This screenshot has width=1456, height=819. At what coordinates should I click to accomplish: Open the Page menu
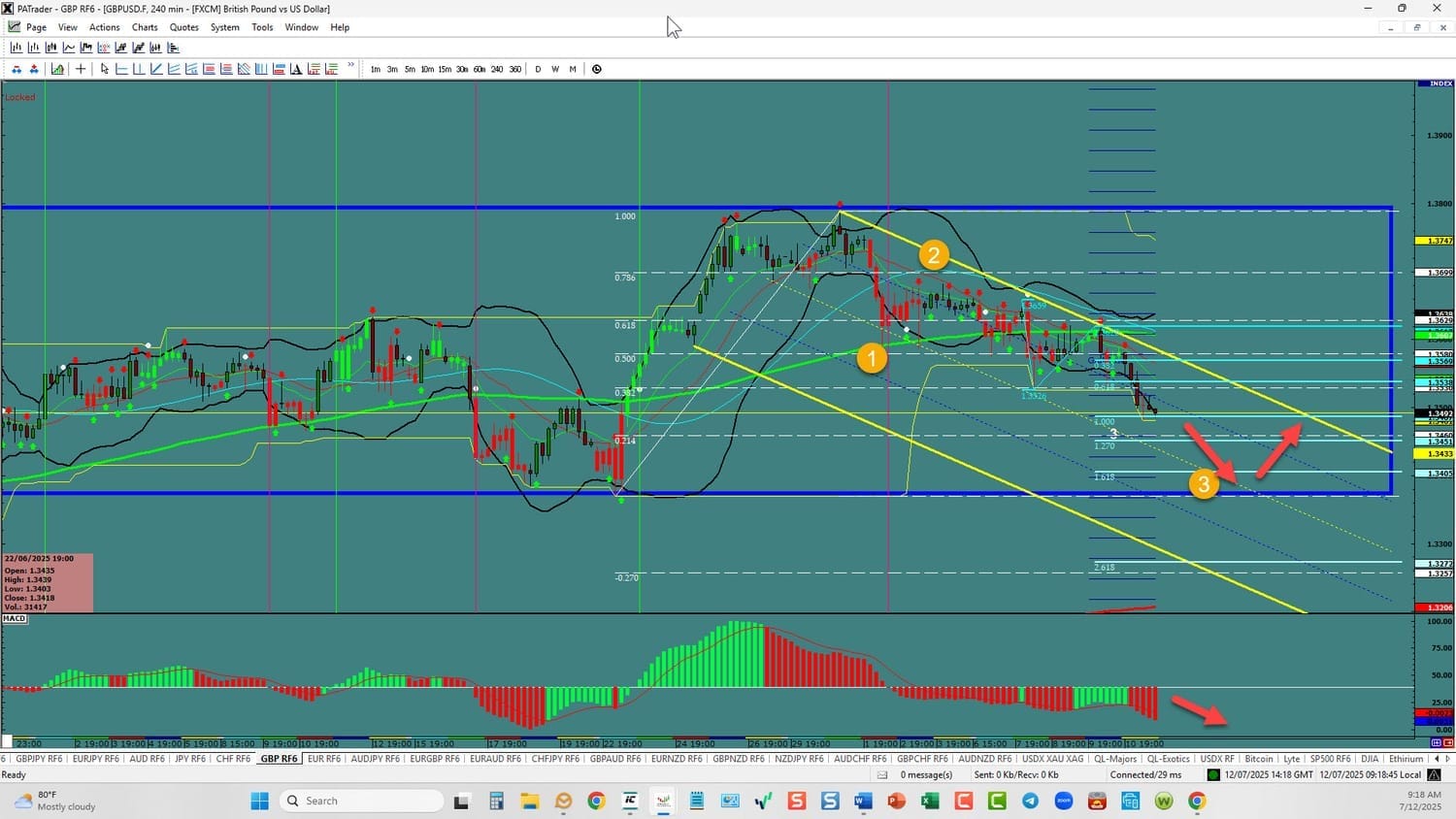[36, 27]
